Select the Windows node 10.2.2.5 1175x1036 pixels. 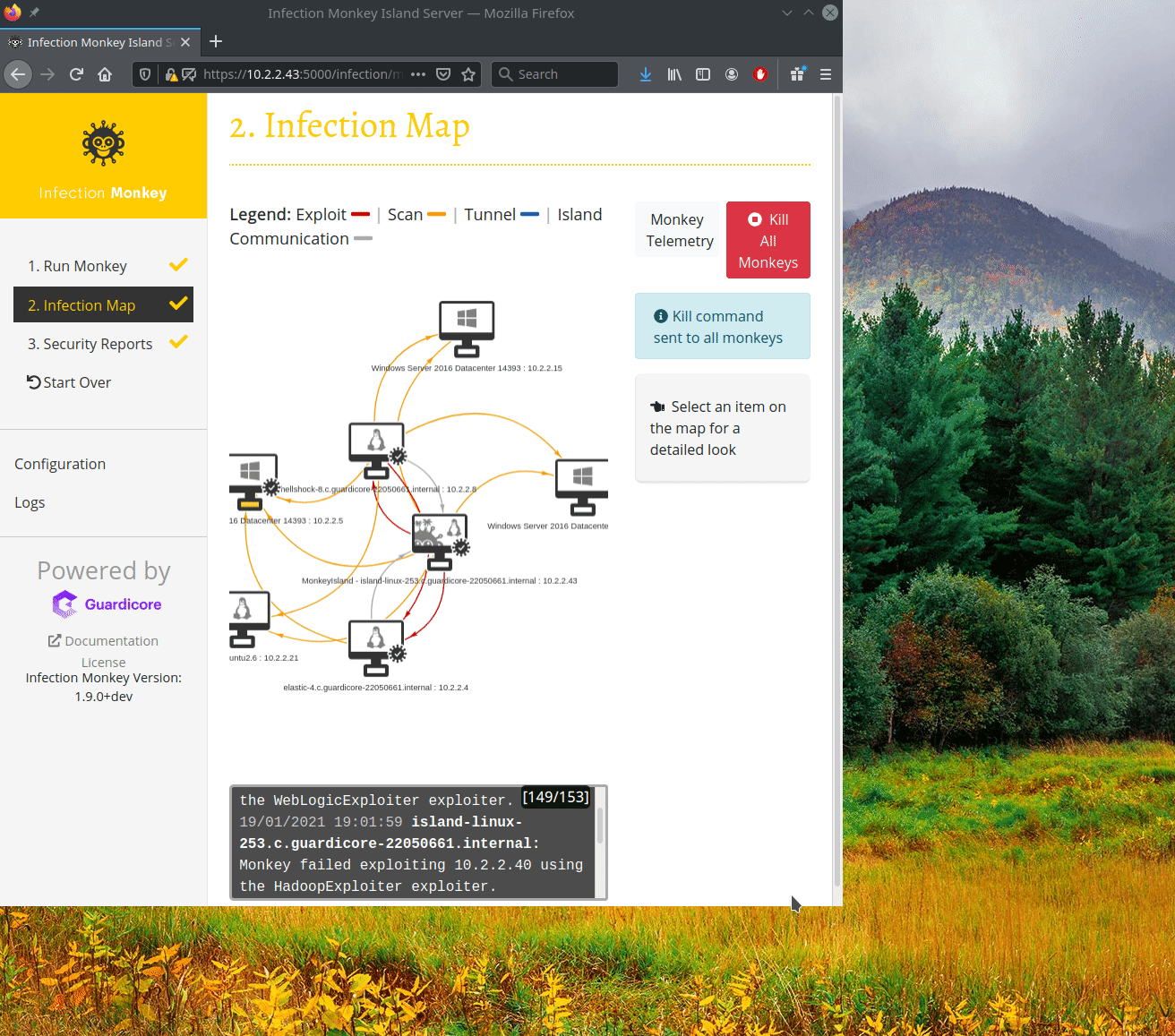click(253, 482)
